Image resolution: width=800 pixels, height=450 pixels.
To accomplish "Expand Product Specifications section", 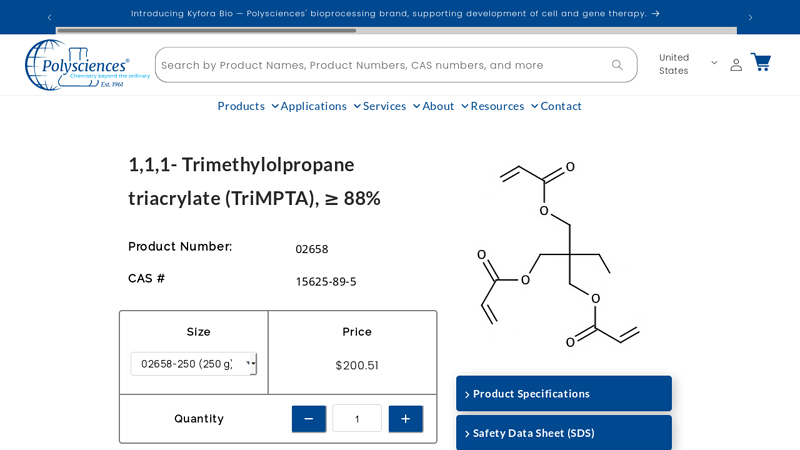I will [x=564, y=393].
